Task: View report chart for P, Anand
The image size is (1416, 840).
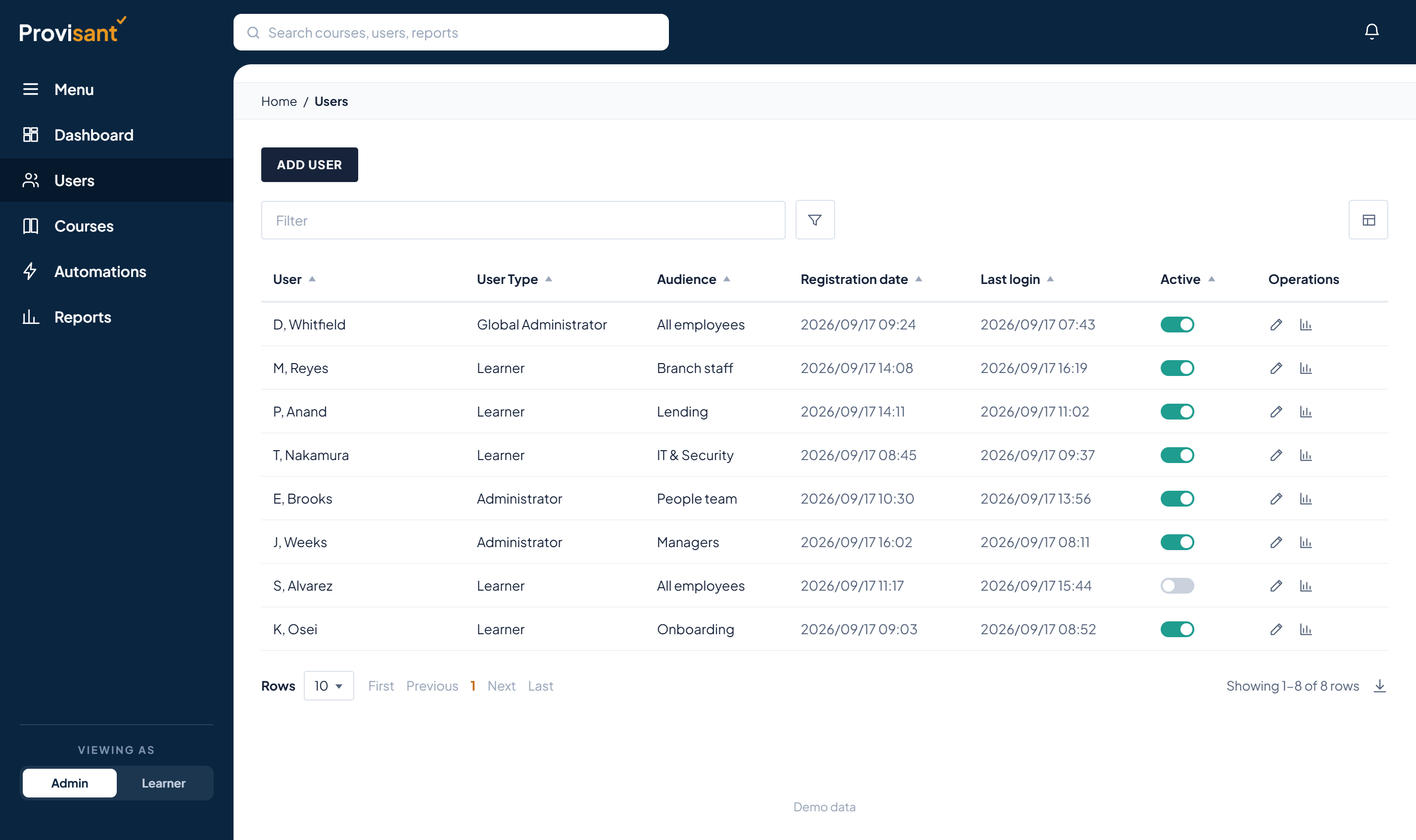Action: click(x=1306, y=412)
